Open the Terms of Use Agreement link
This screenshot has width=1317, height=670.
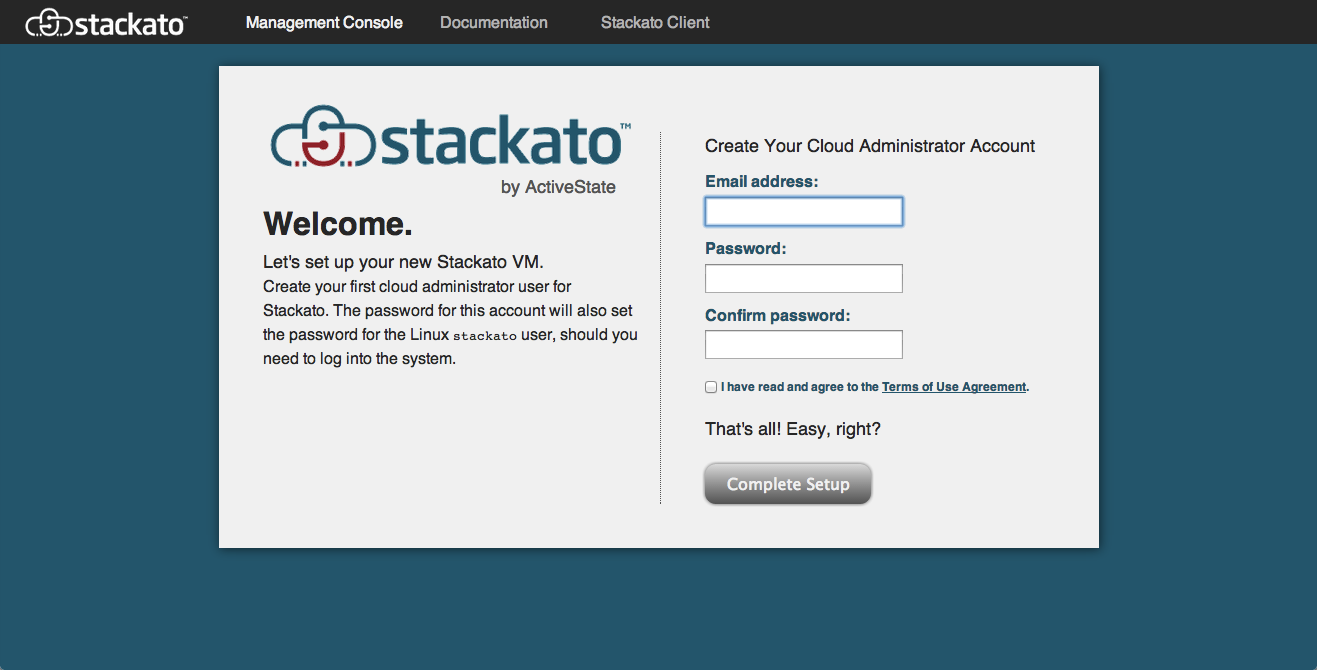[953, 387]
